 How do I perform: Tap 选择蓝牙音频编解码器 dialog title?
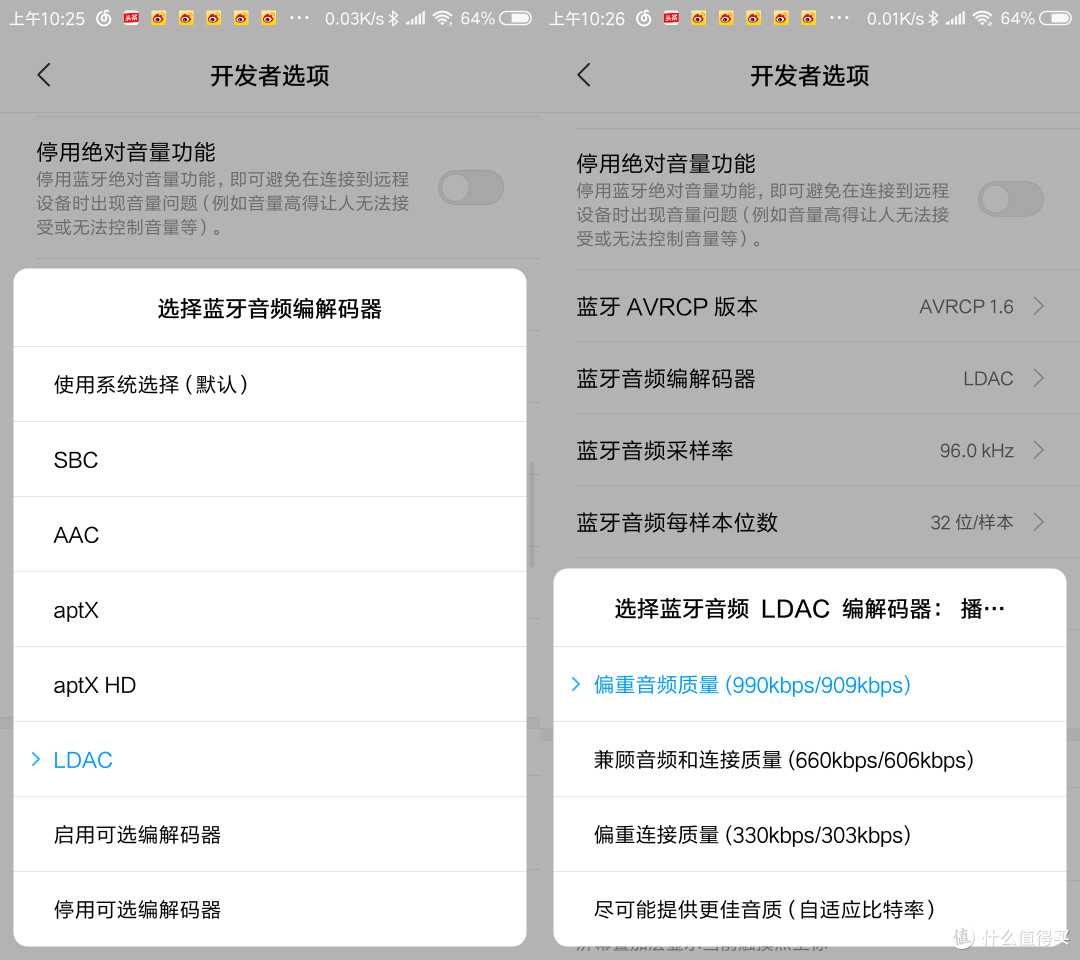(x=270, y=309)
